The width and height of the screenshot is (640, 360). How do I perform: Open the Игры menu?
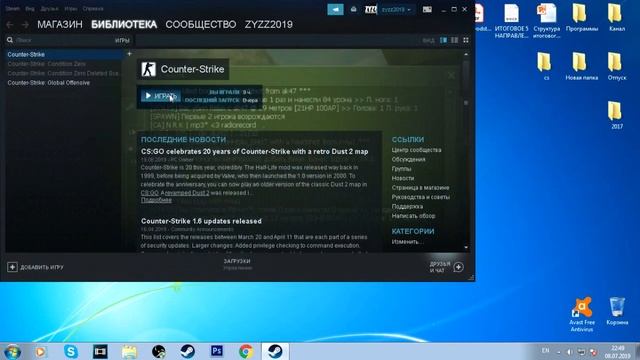coord(71,9)
